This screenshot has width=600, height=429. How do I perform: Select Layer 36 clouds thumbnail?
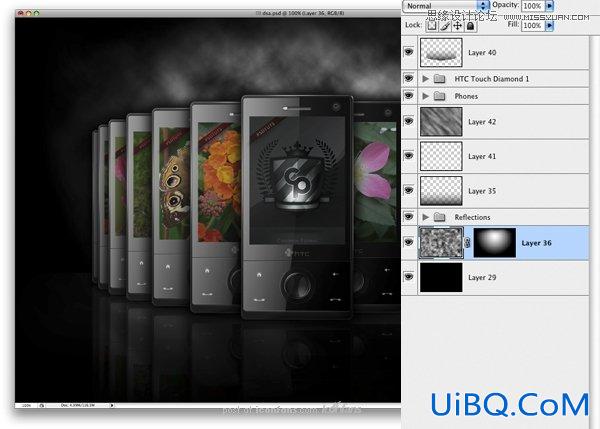point(441,243)
